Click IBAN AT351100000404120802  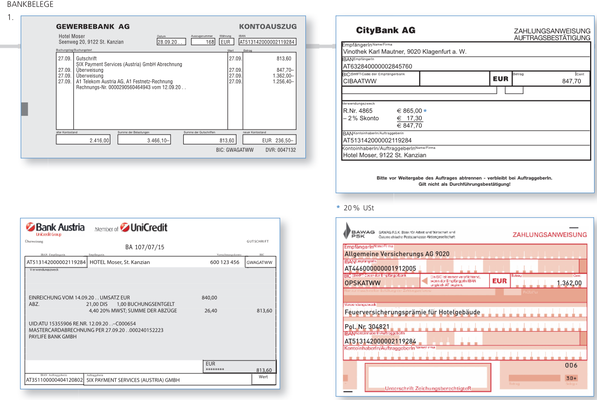(x=54, y=380)
